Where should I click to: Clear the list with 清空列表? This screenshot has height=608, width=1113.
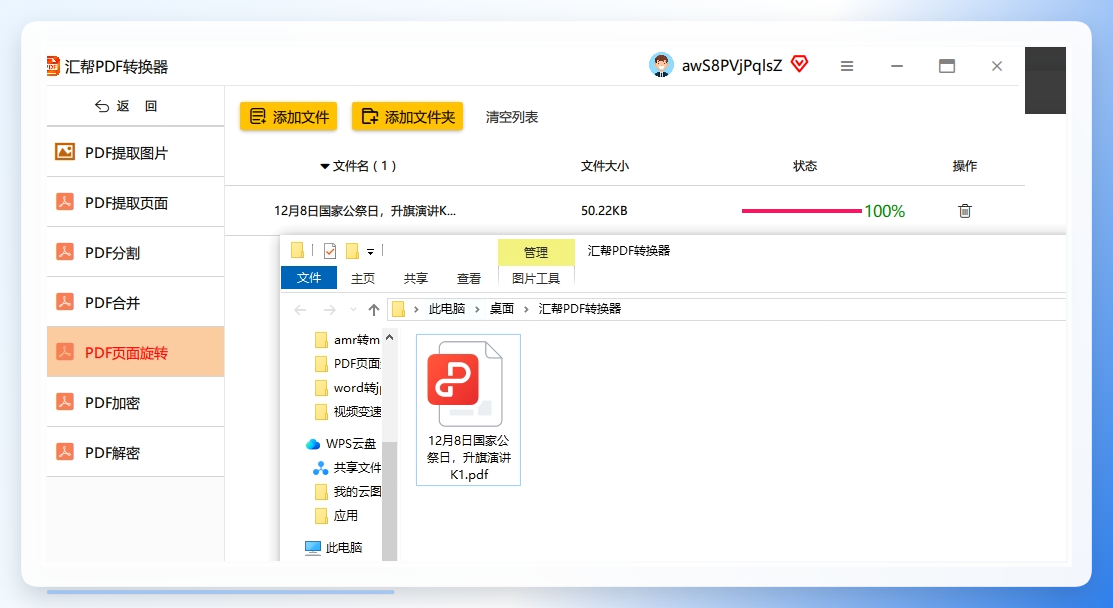click(x=512, y=117)
